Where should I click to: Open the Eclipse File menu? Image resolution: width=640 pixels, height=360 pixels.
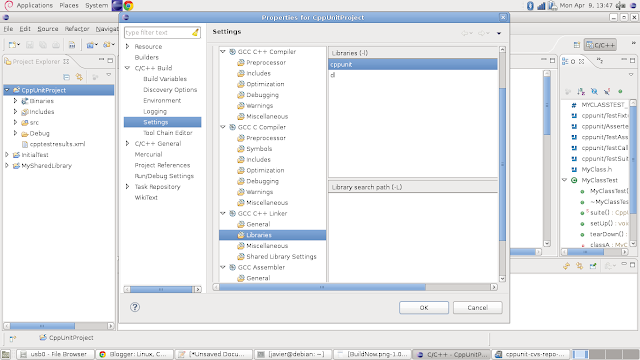[8, 29]
